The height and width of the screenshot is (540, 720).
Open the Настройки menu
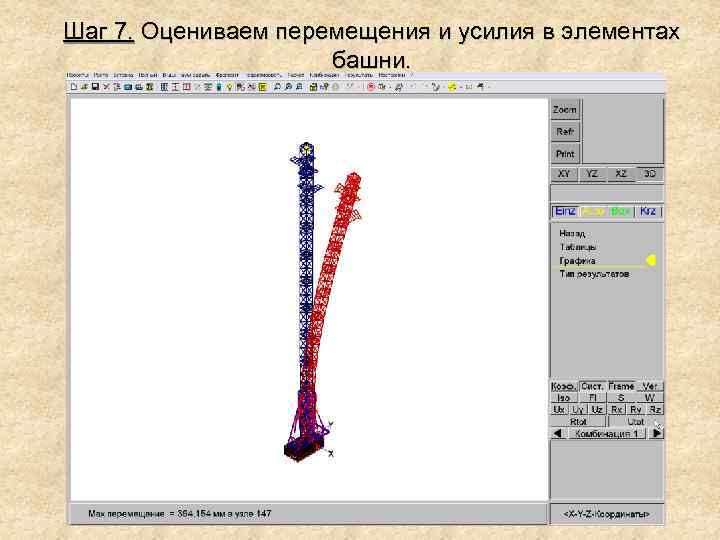[x=392, y=75]
